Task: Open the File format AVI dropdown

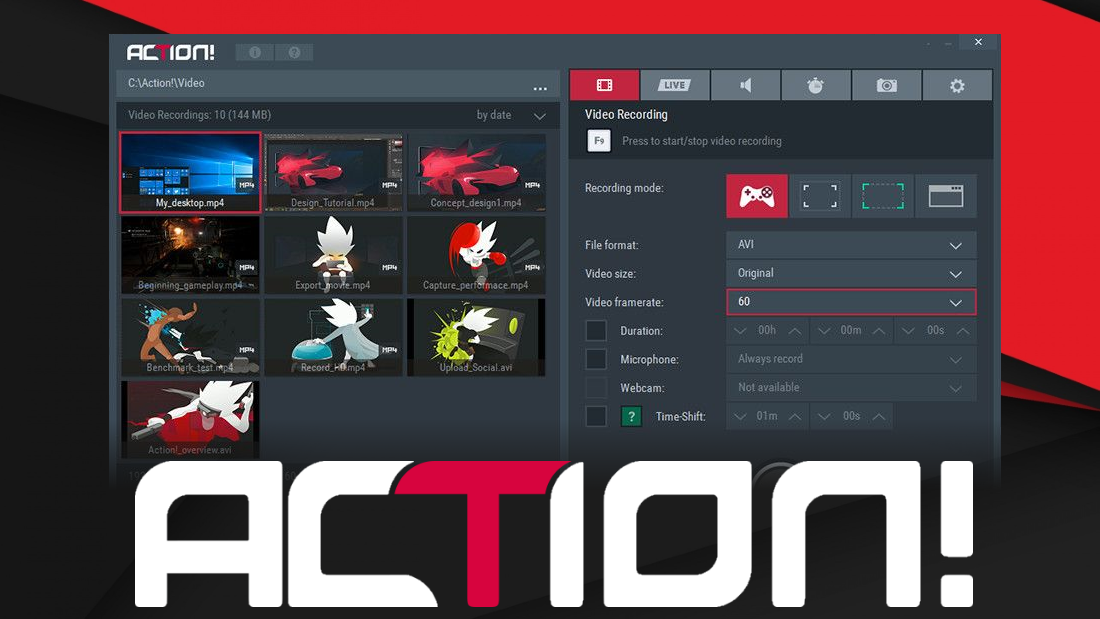Action: [x=851, y=245]
